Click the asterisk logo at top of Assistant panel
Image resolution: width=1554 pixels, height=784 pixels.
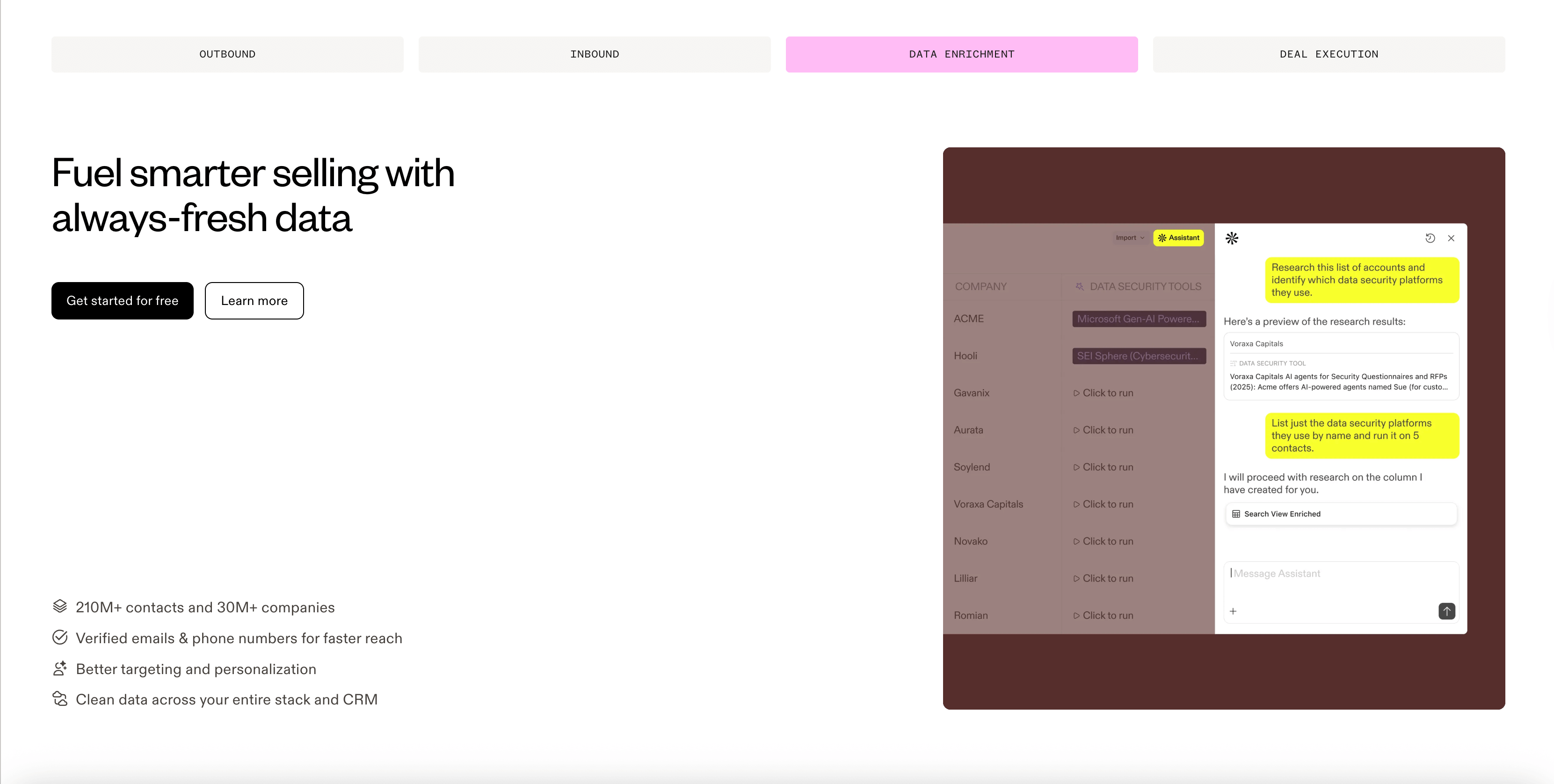point(1232,238)
